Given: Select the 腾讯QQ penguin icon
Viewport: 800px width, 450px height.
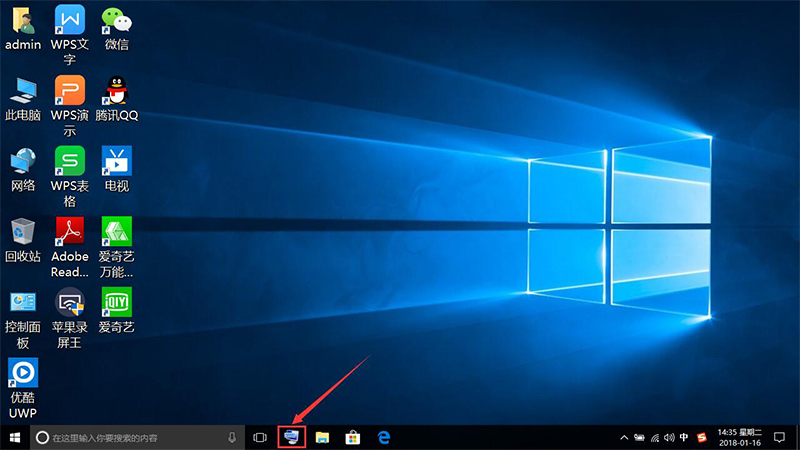Looking at the screenshot, I should (x=117, y=90).
